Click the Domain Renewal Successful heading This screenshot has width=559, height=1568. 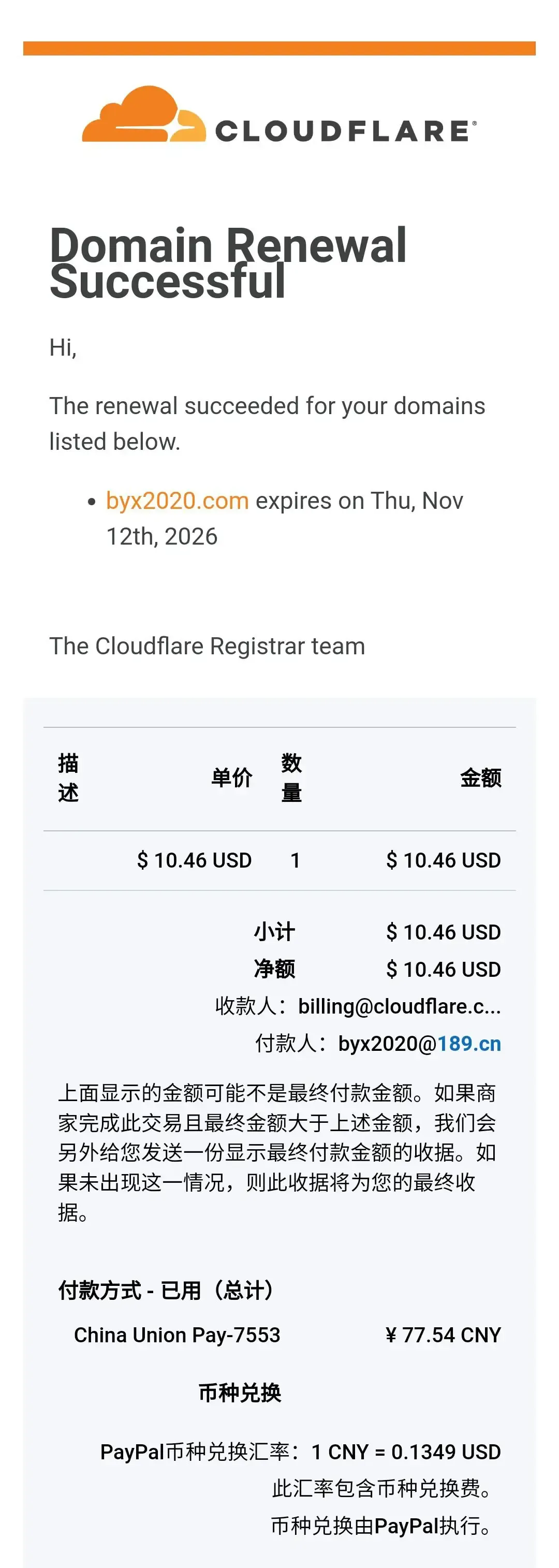pyautogui.click(x=228, y=262)
